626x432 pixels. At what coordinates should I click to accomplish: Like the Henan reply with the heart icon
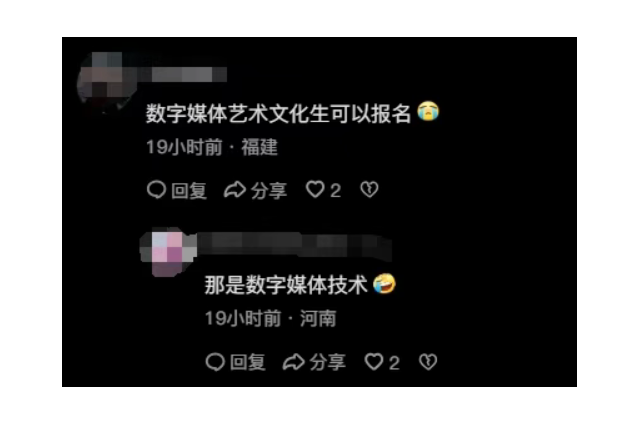click(x=374, y=362)
